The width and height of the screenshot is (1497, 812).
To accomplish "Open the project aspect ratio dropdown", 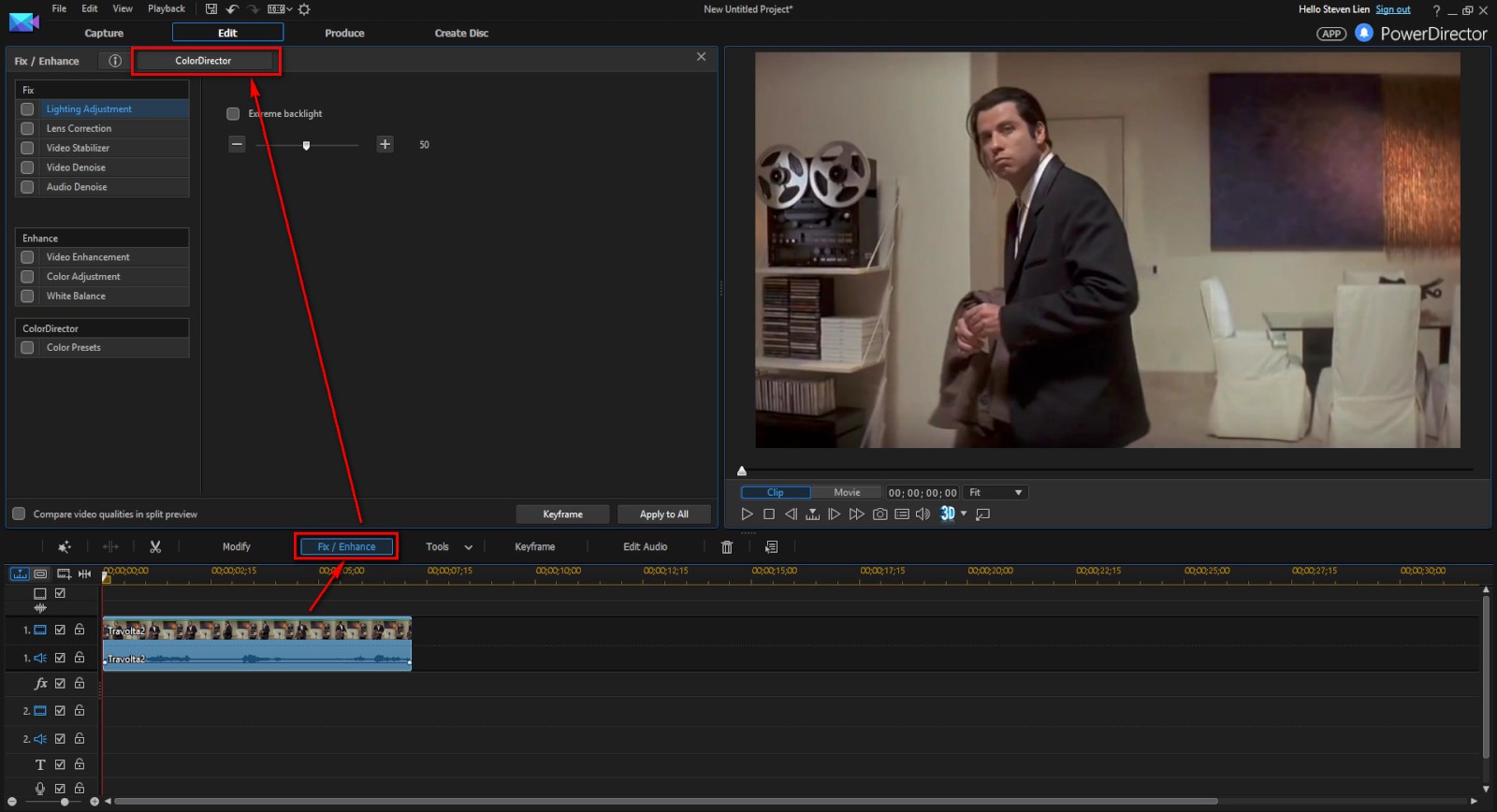I will pyautogui.click(x=280, y=9).
